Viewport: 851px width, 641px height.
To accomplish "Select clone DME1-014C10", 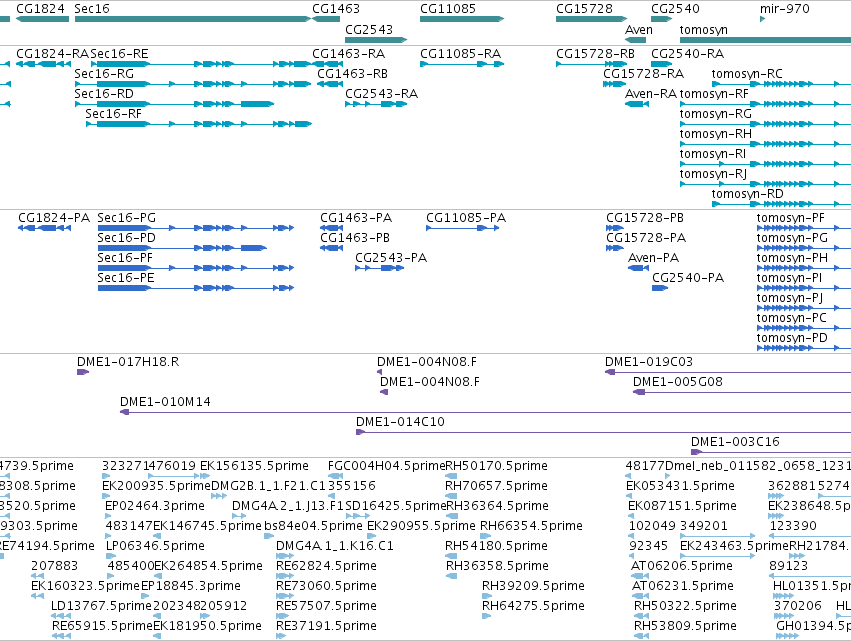I will tap(401, 422).
